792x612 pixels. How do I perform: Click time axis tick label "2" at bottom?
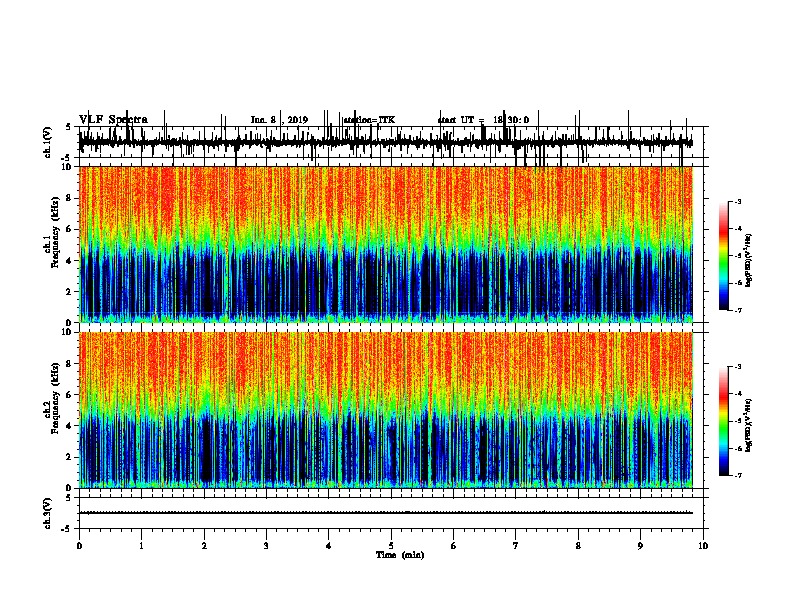coord(204,546)
